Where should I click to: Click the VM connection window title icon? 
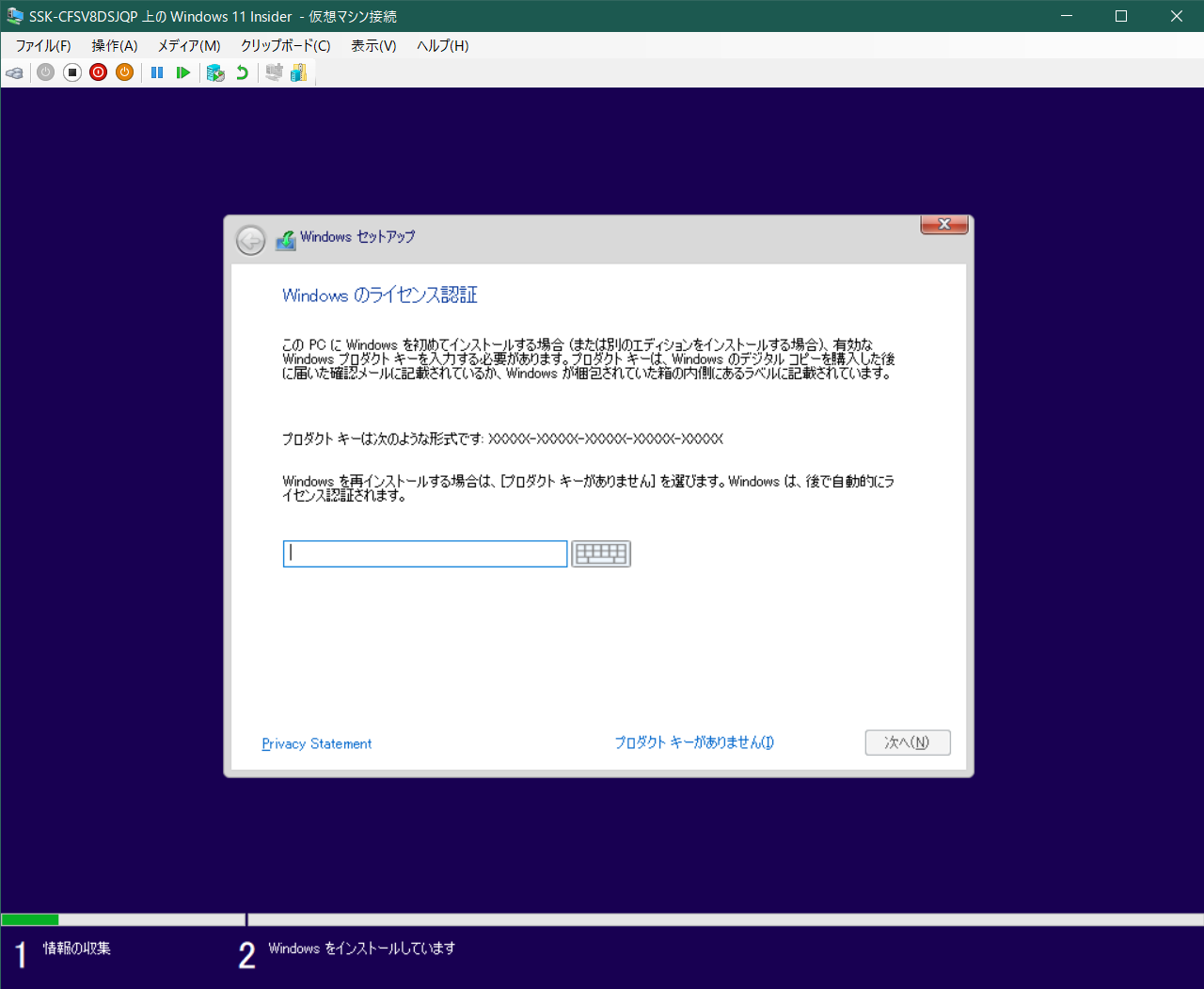[15, 16]
